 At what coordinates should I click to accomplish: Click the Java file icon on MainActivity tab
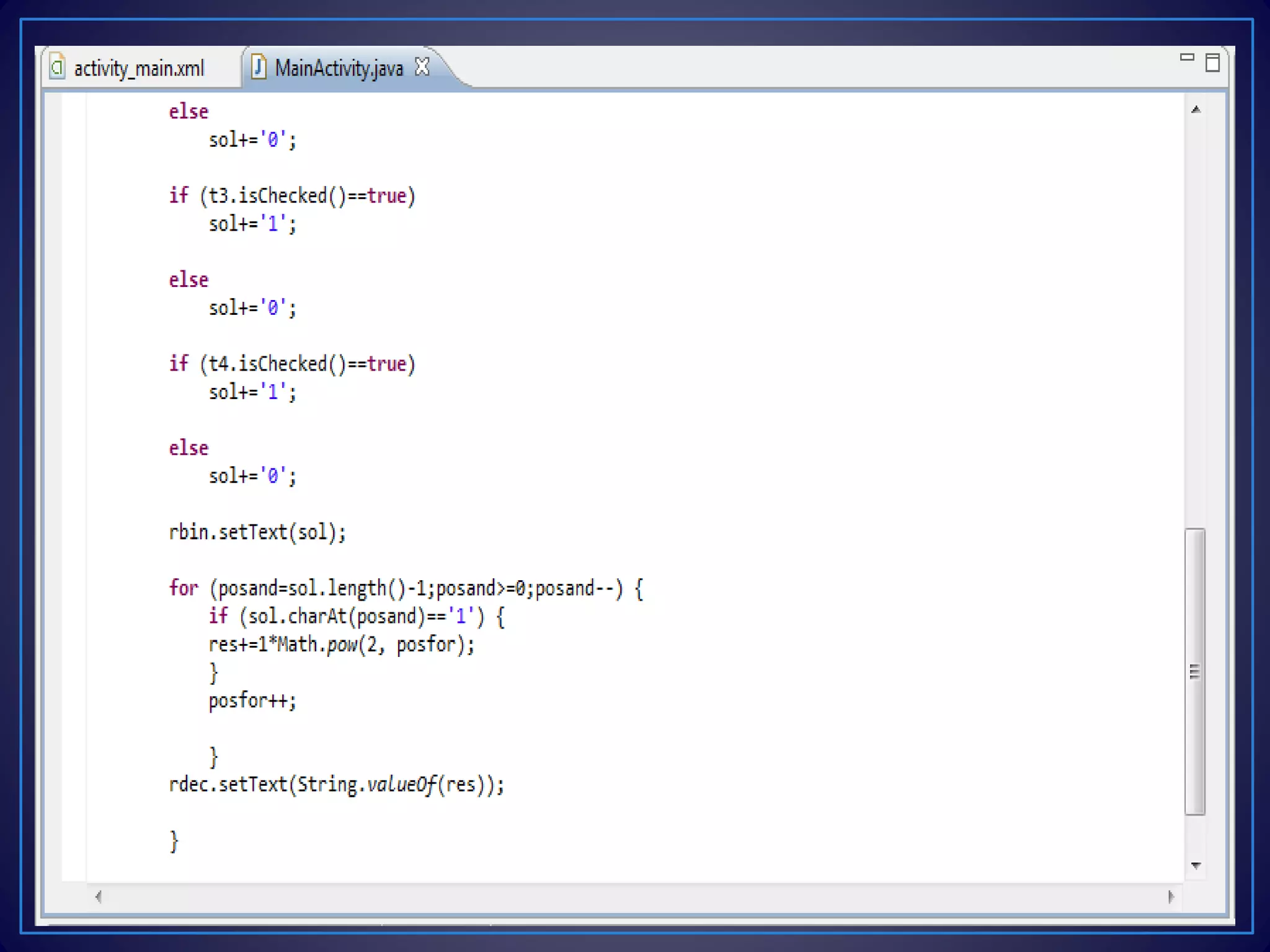(x=259, y=67)
